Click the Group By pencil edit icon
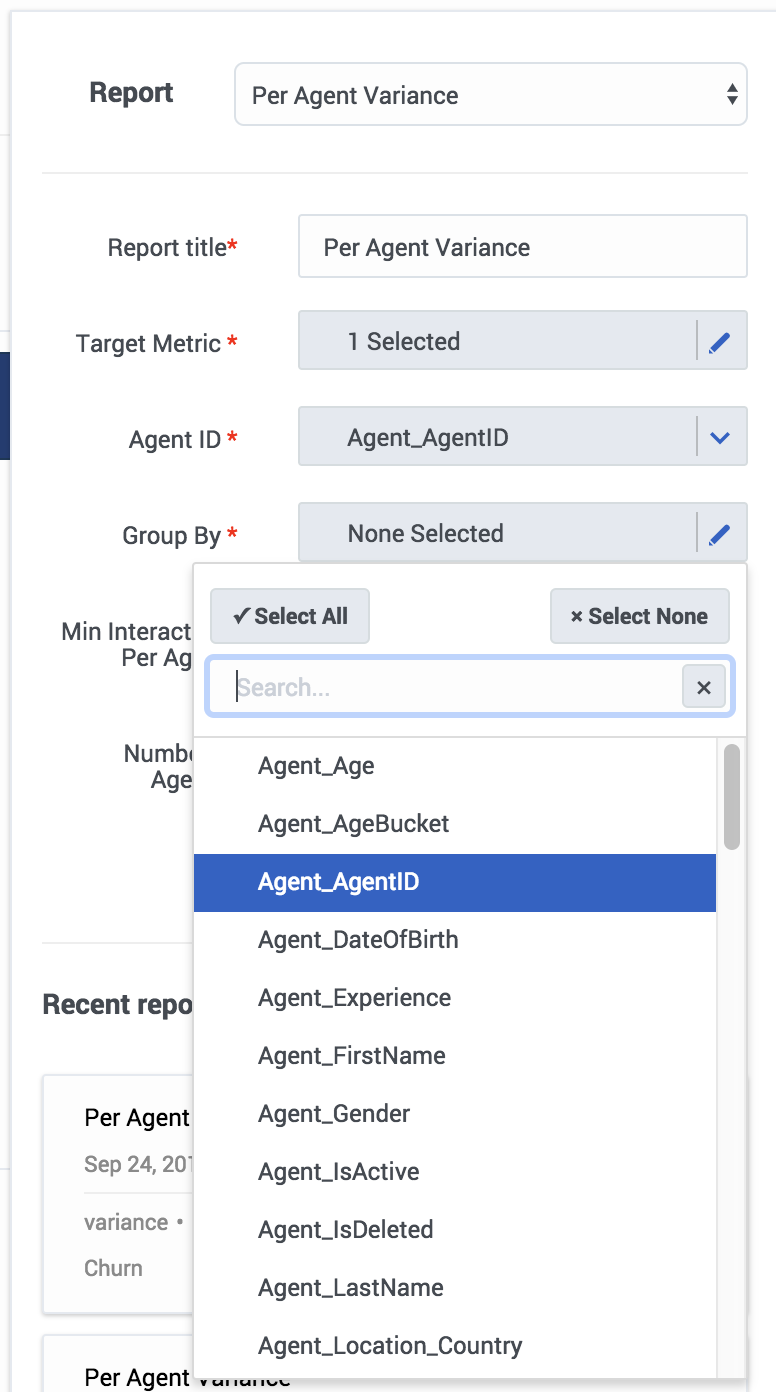 (x=720, y=534)
